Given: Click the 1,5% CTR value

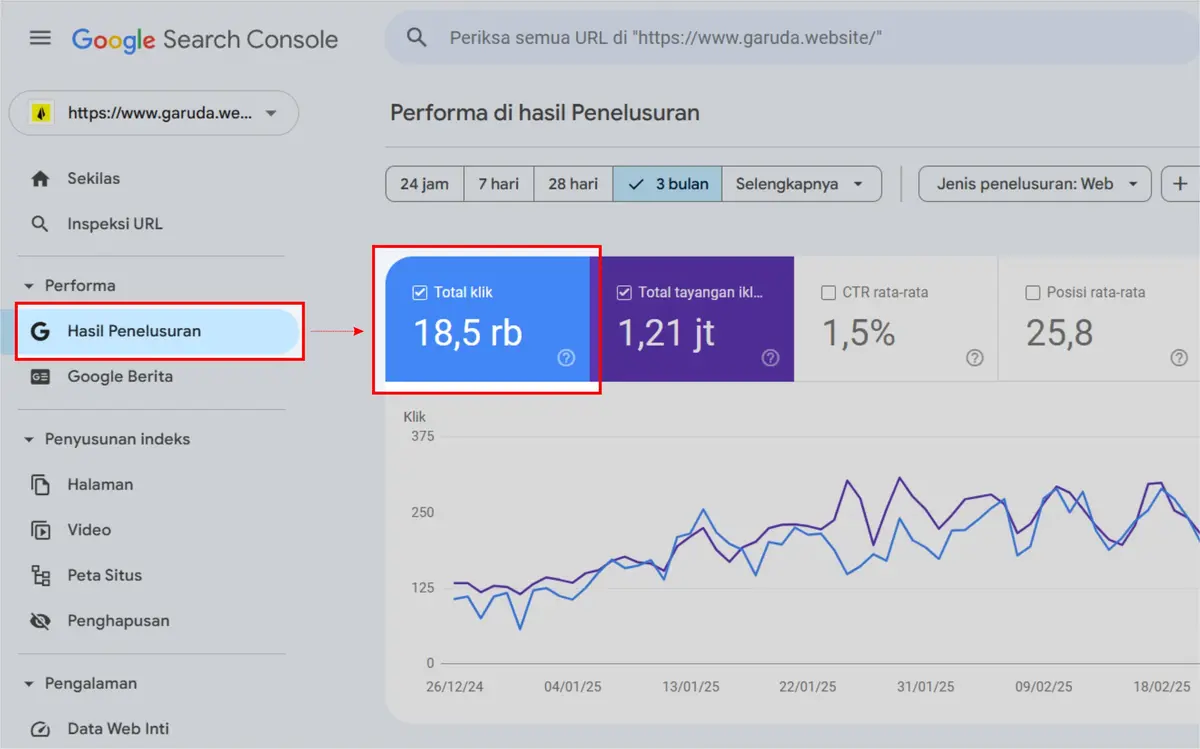Looking at the screenshot, I should (x=858, y=333).
